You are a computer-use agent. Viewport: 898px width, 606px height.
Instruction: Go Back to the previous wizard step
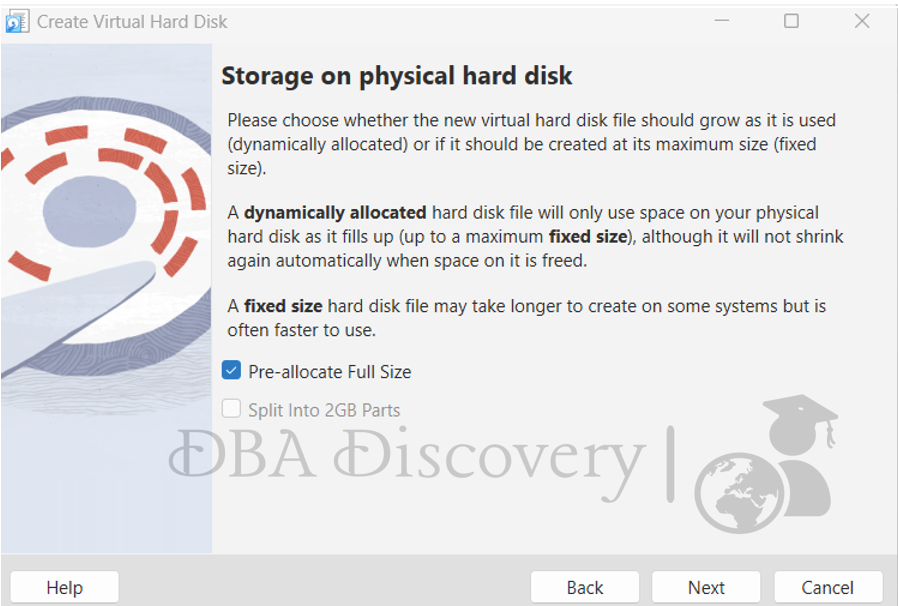click(x=585, y=587)
